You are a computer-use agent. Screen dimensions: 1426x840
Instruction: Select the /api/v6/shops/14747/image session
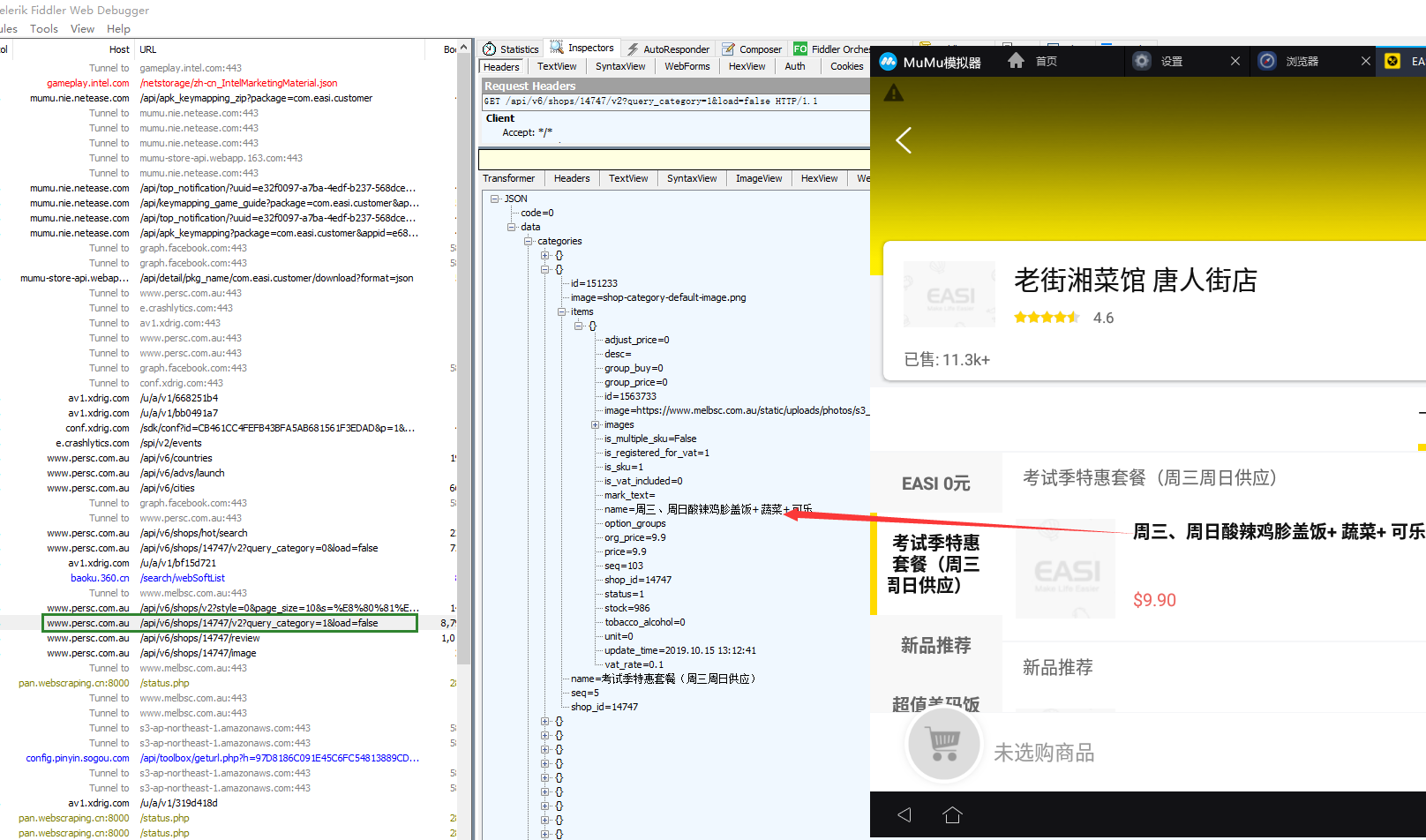coord(229,653)
